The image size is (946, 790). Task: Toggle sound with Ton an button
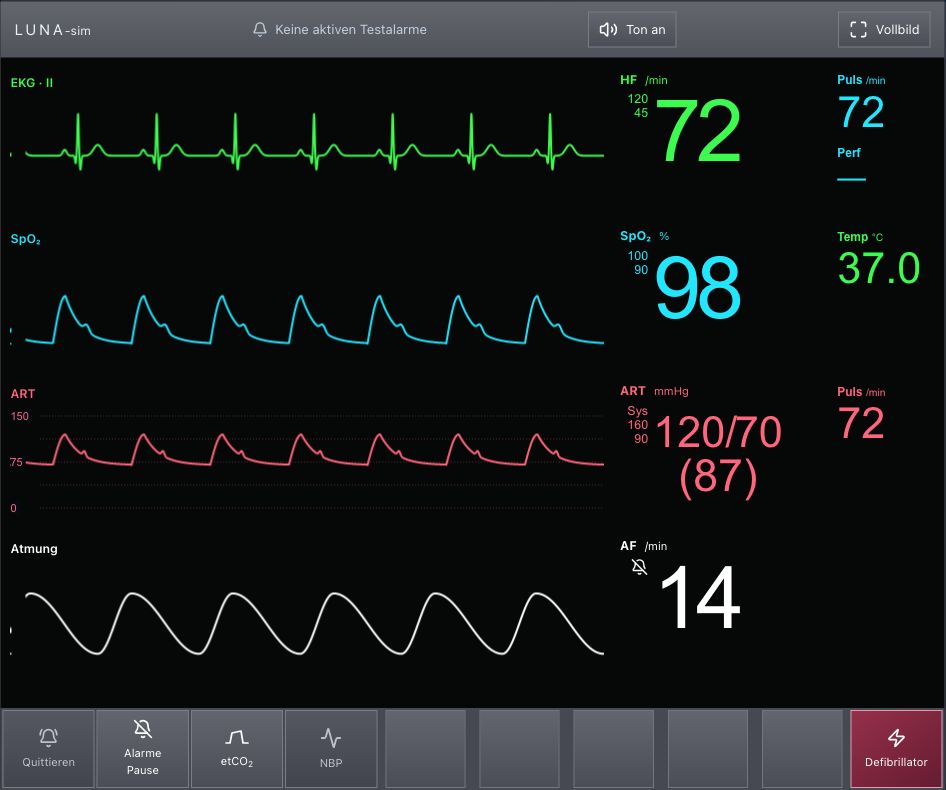632,30
